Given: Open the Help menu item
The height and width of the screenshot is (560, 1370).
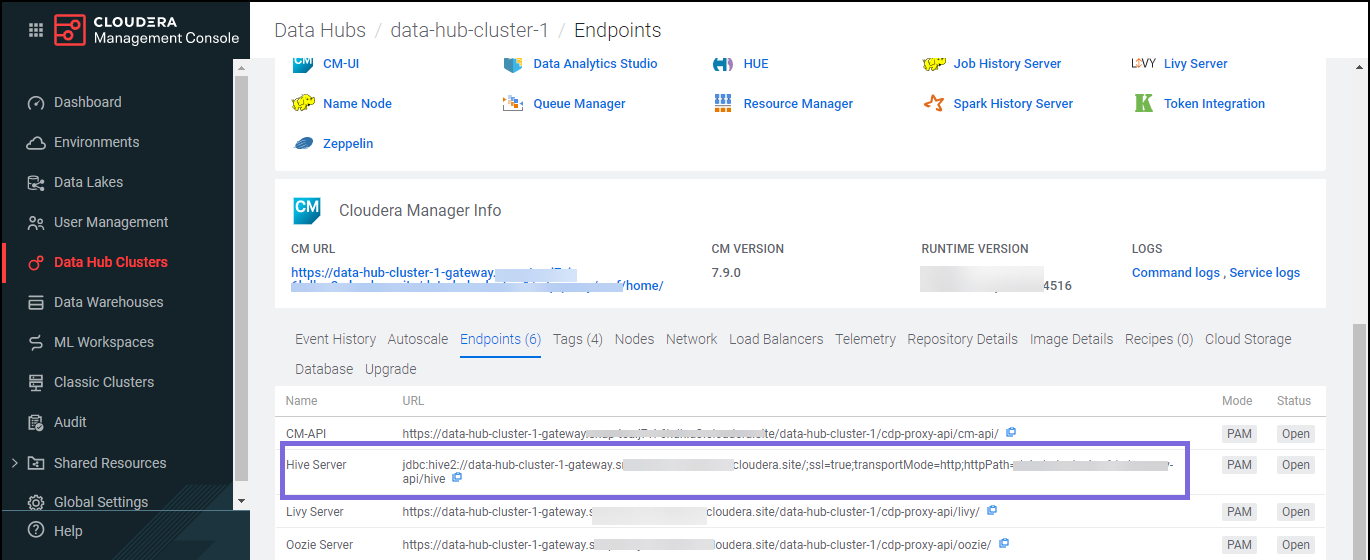Looking at the screenshot, I should click(x=68, y=531).
